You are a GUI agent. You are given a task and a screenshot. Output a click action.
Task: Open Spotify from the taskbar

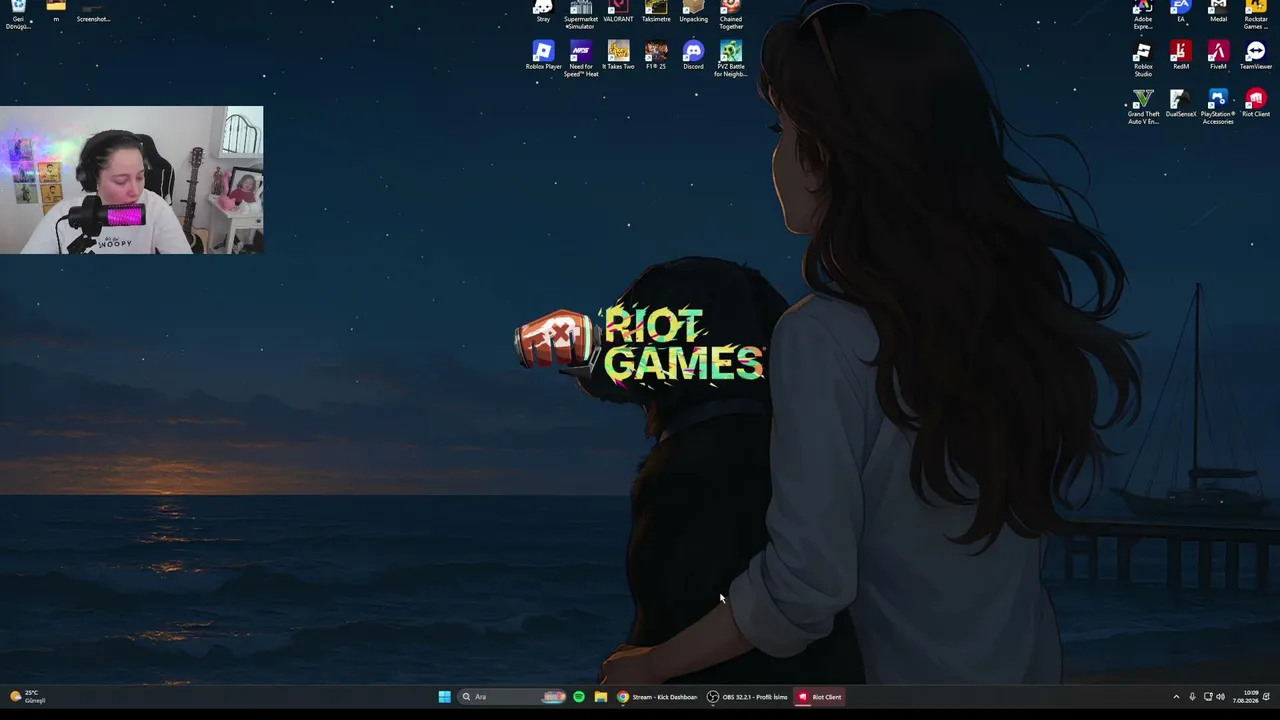coord(579,697)
